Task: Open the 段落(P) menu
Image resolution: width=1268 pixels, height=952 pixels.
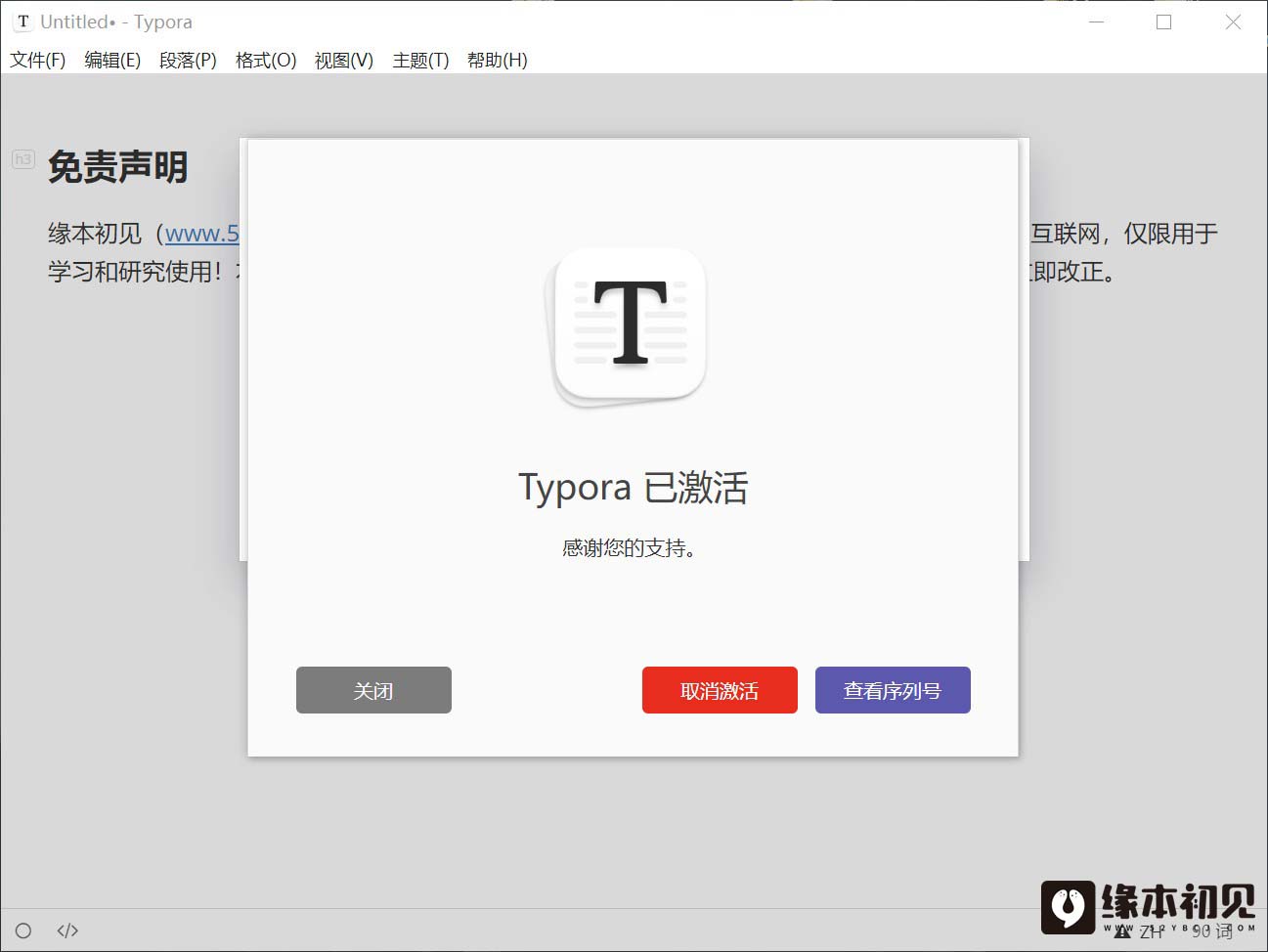Action: [x=188, y=60]
